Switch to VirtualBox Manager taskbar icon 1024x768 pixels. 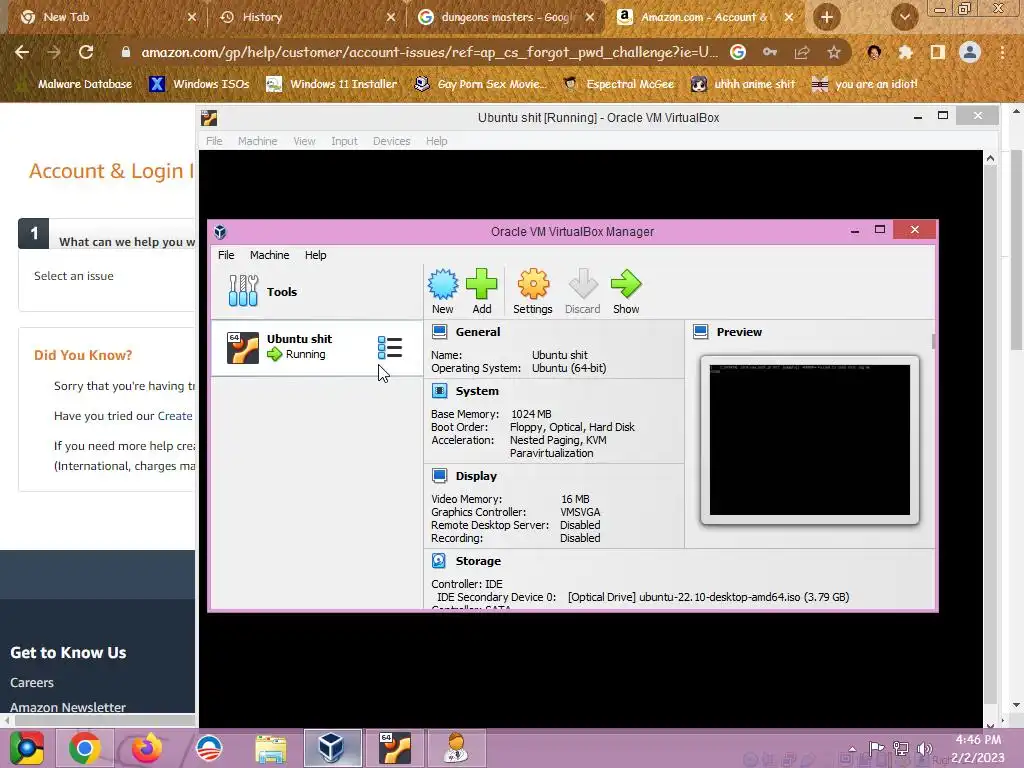[331, 748]
